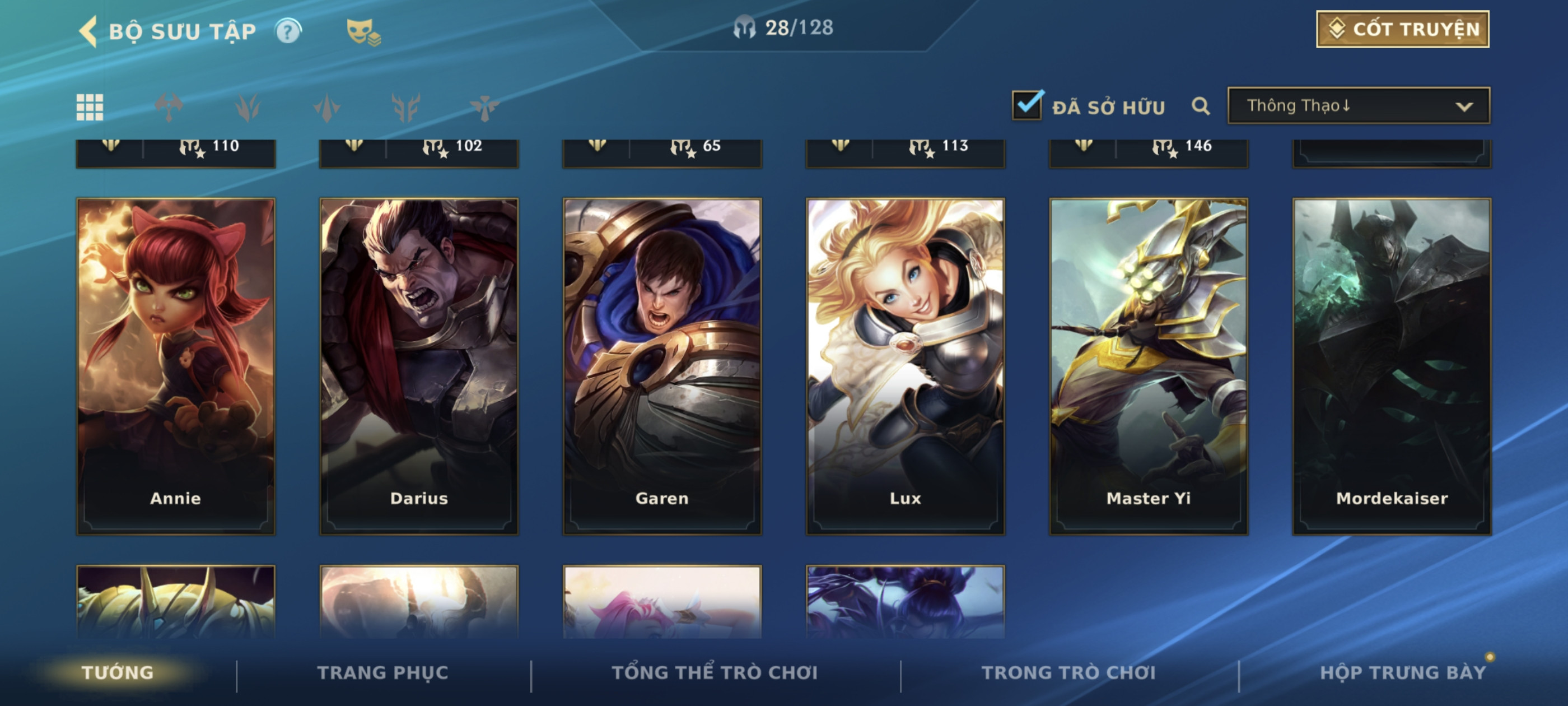
Task: Select the all-champions grid filter icon
Action: 90,107
